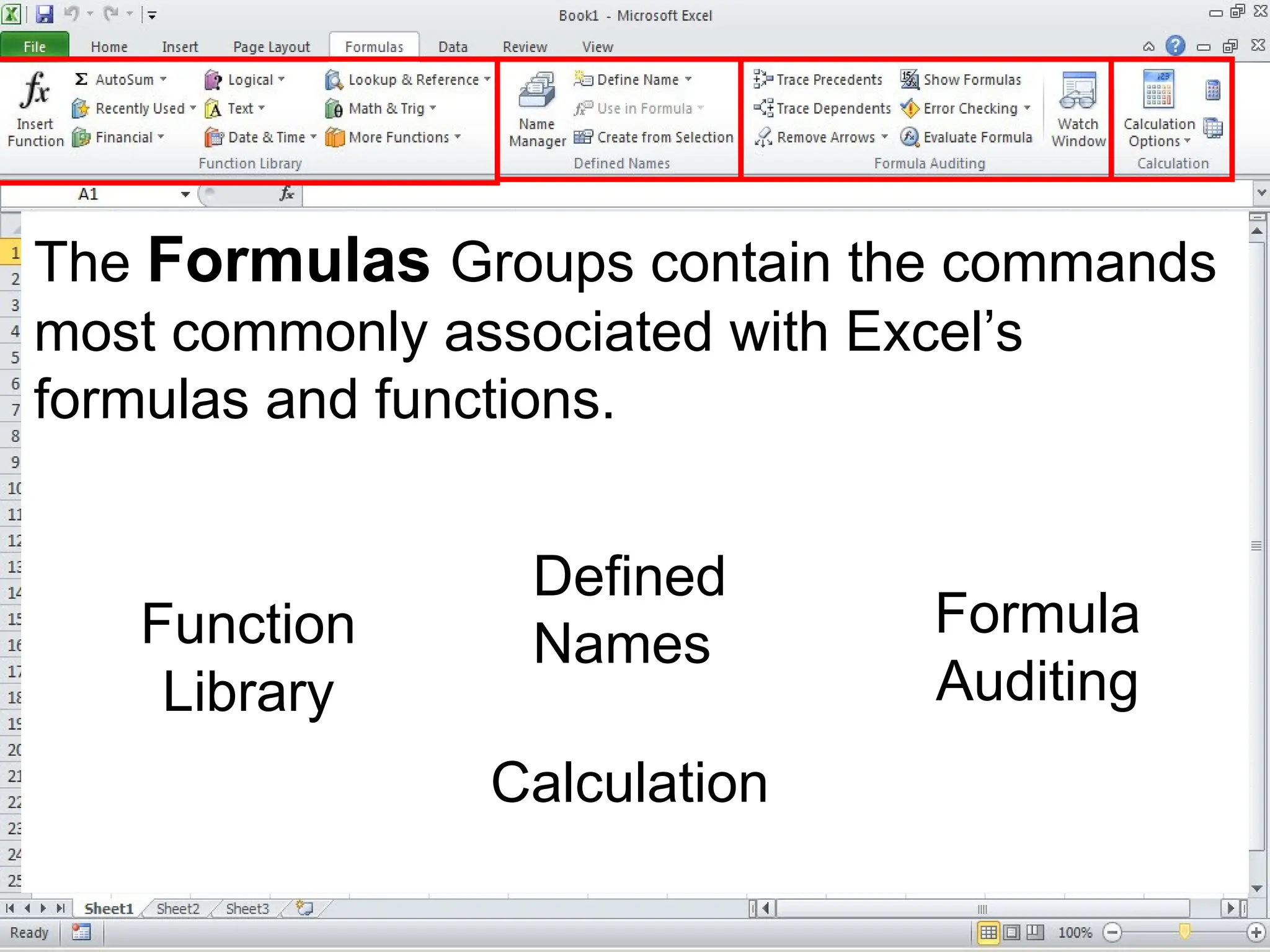
Task: Select the Sheet2 worksheet tab
Action: coord(178,909)
